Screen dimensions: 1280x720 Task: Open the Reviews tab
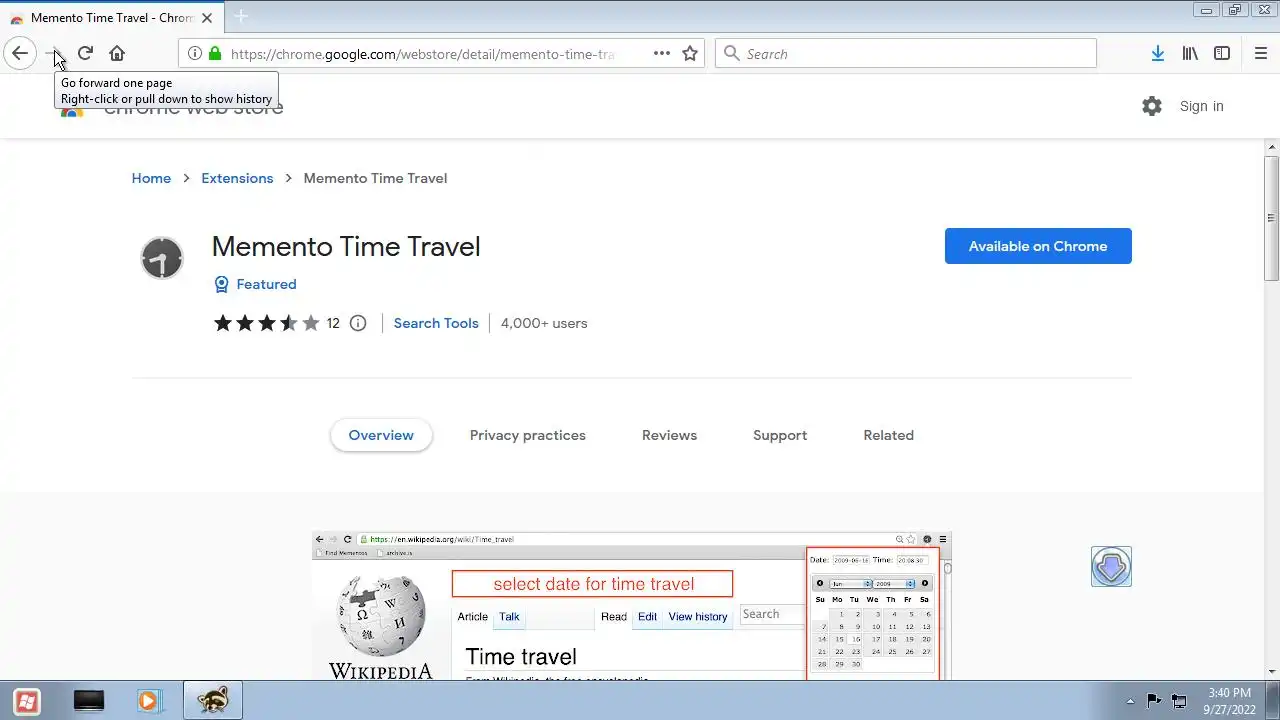click(x=669, y=435)
